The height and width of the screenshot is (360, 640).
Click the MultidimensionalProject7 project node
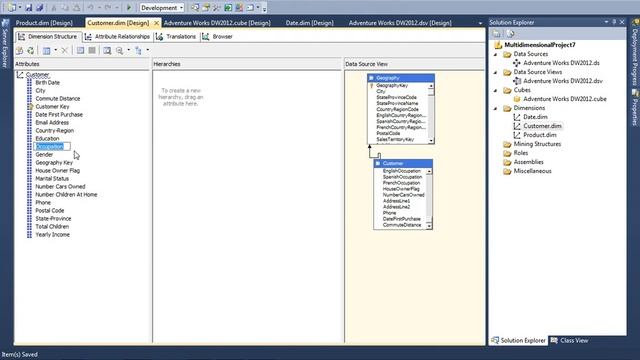click(x=540, y=45)
